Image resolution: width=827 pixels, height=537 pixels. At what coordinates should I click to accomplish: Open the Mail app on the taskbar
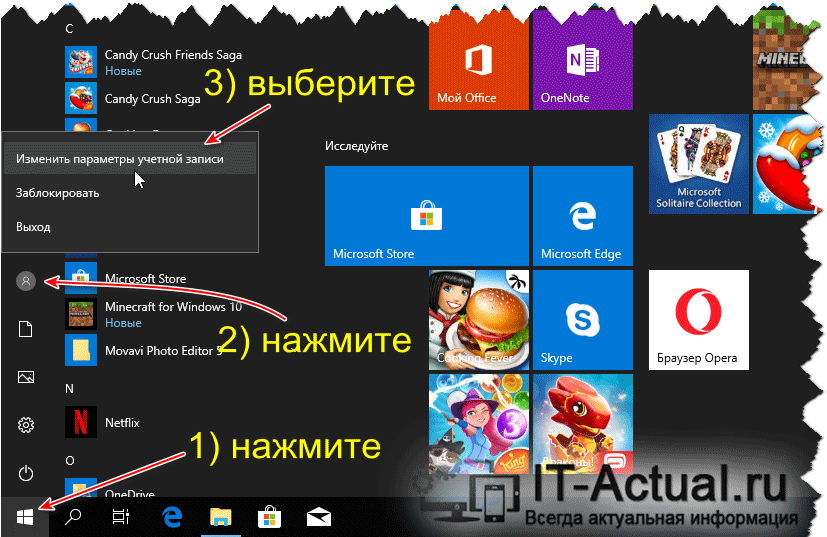(x=318, y=517)
